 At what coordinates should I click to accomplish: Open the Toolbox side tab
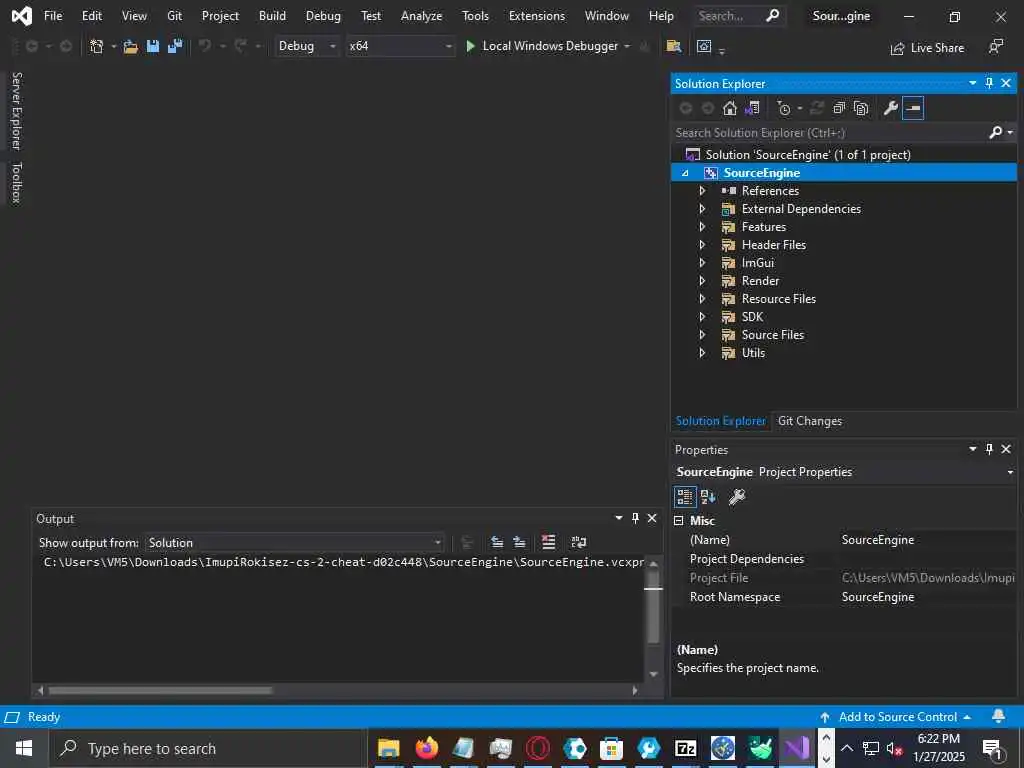tap(17, 183)
